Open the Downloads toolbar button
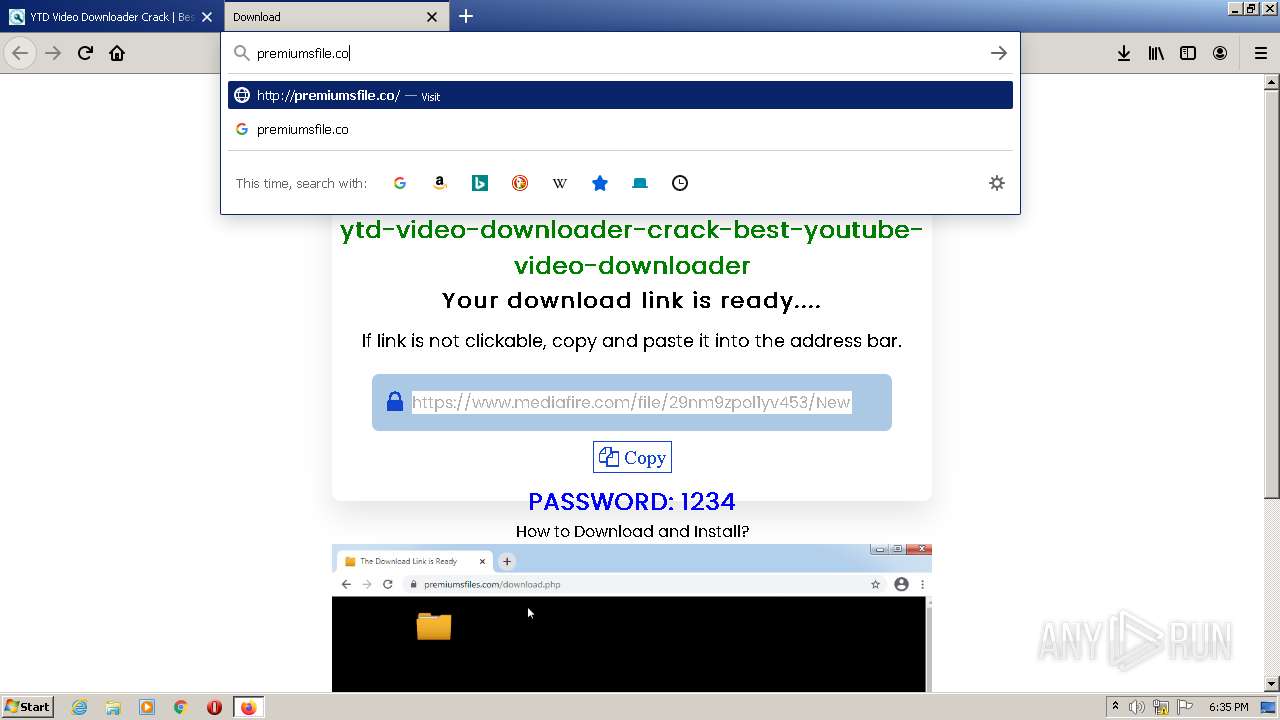This screenshot has width=1280, height=720. pos(1124,53)
